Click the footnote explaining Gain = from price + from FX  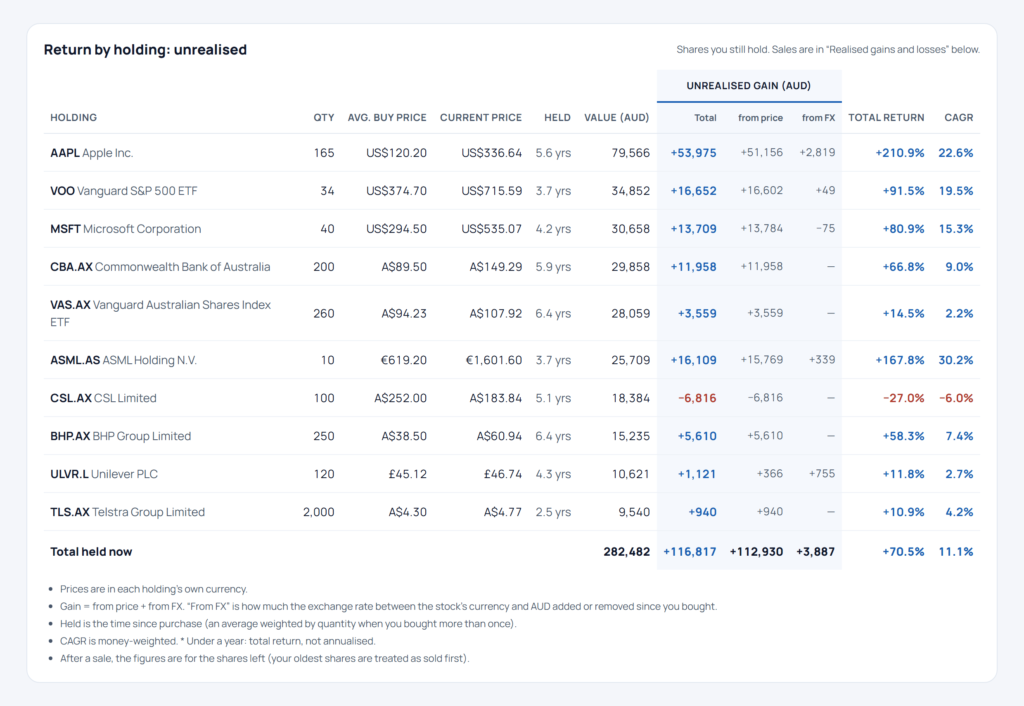coord(388,606)
